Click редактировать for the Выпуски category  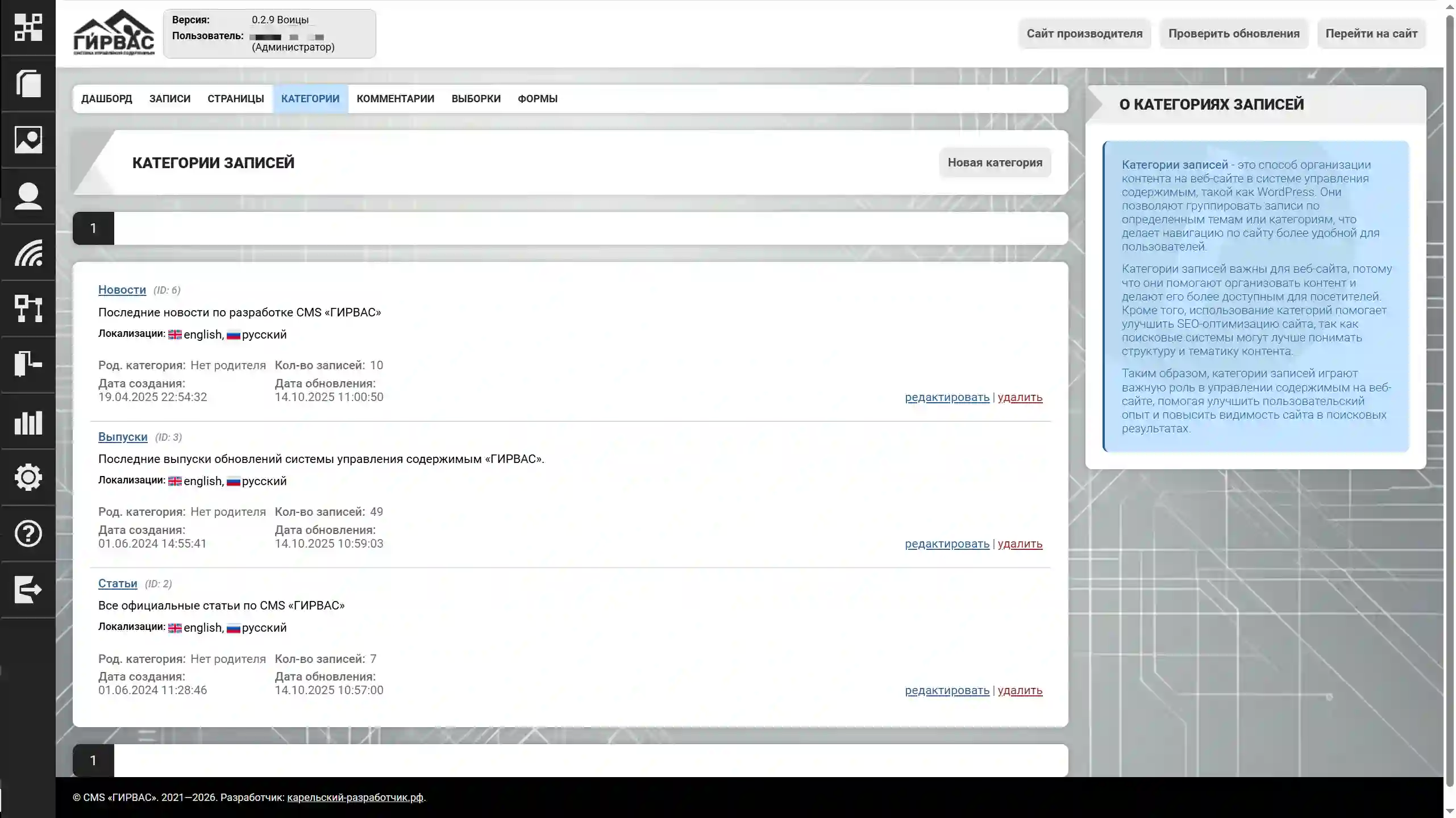tap(947, 544)
